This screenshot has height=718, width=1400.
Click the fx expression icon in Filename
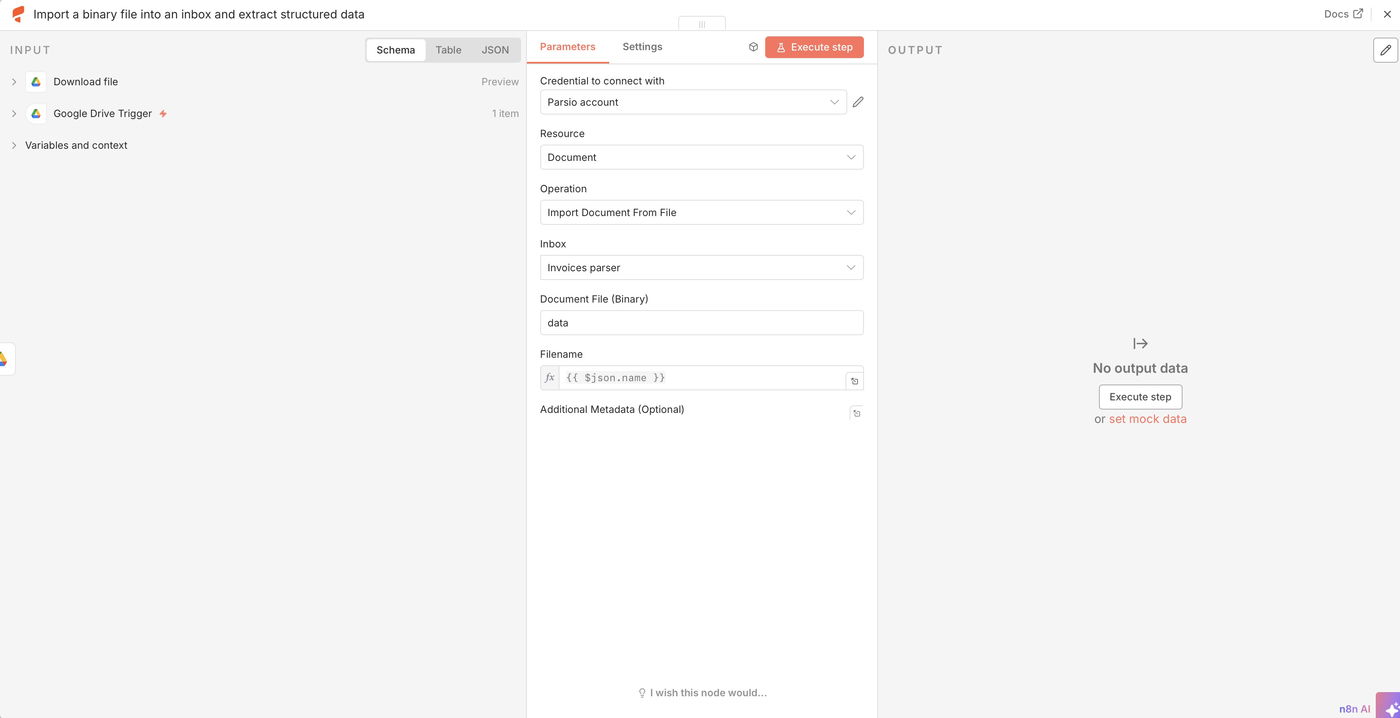click(550, 378)
